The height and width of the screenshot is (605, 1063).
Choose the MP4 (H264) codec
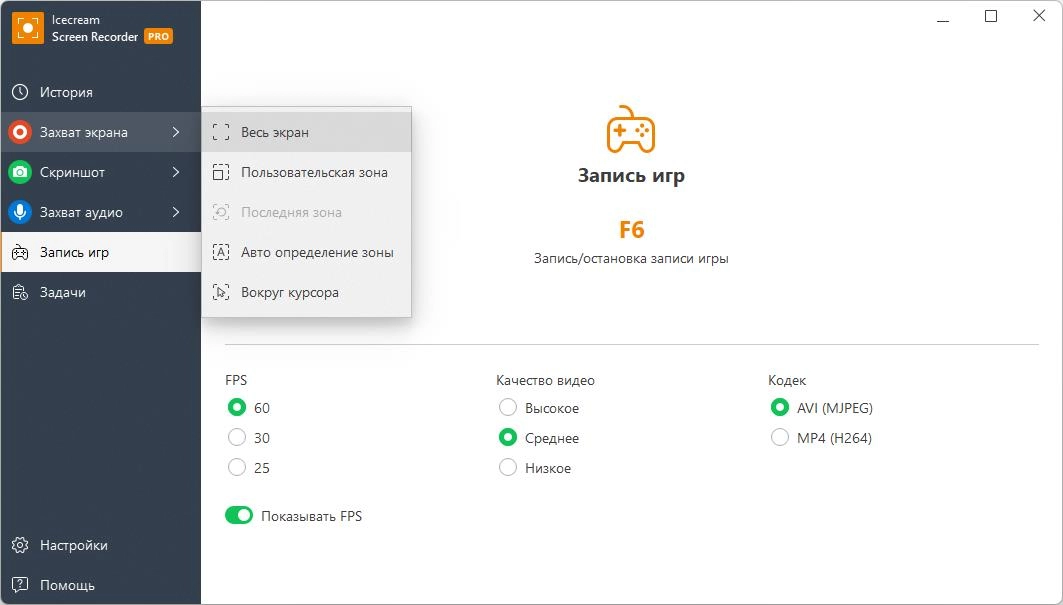[780, 437]
